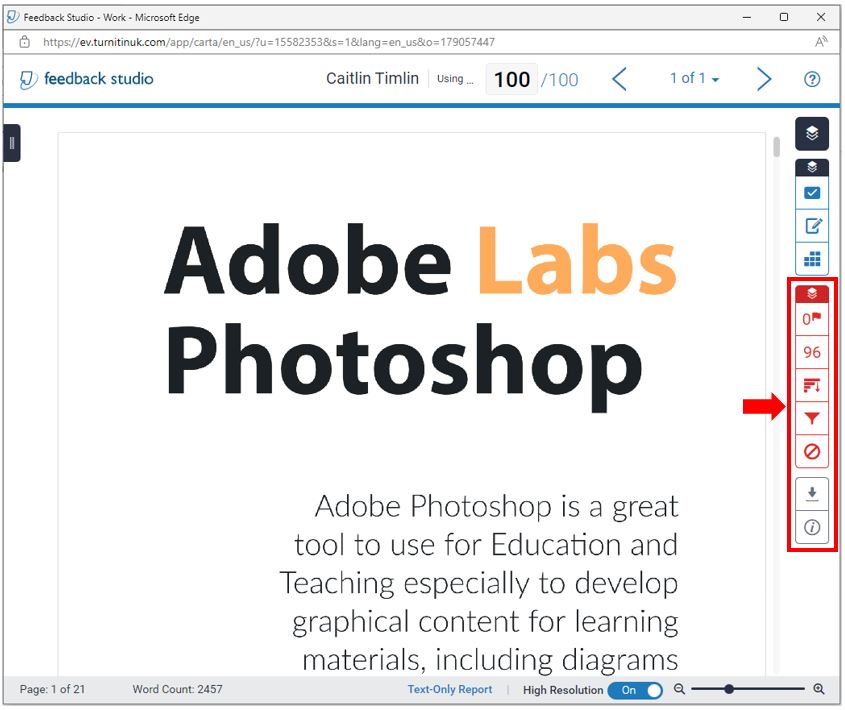Click the 'Using ...' assignment title text
Screen dimensions: 845x710
pyautogui.click(x=455, y=79)
